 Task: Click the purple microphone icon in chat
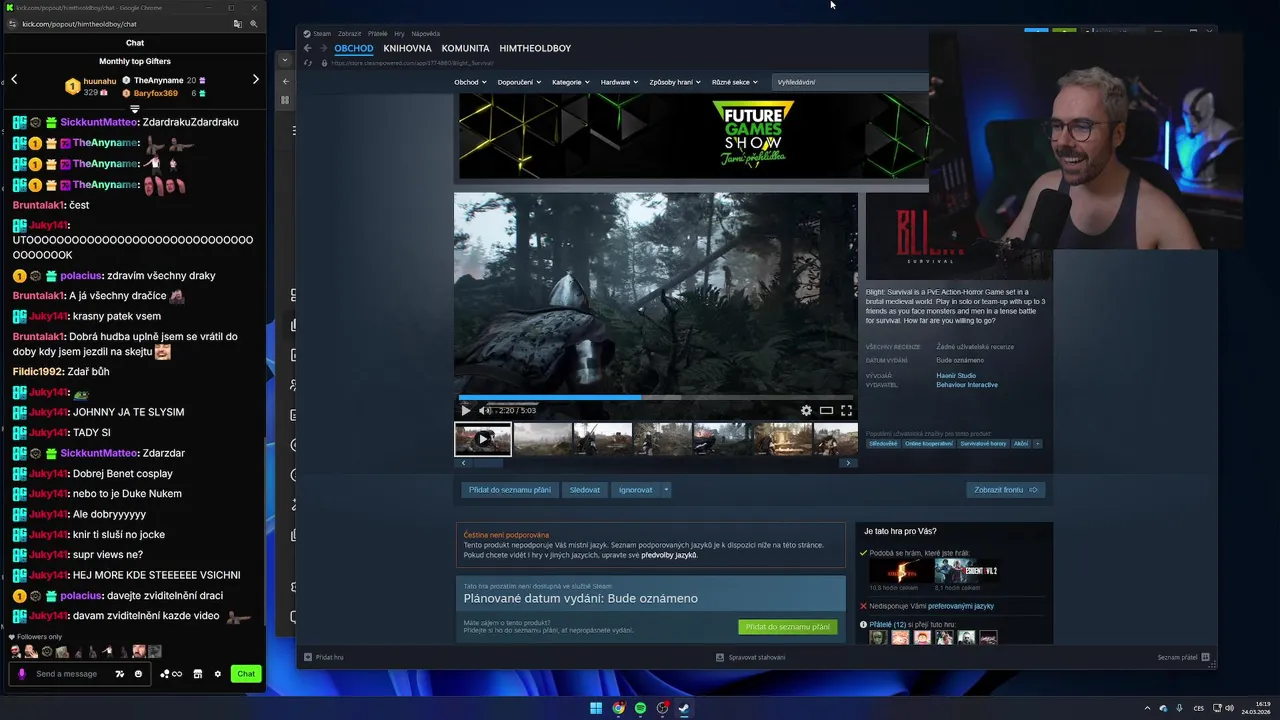point(21,674)
